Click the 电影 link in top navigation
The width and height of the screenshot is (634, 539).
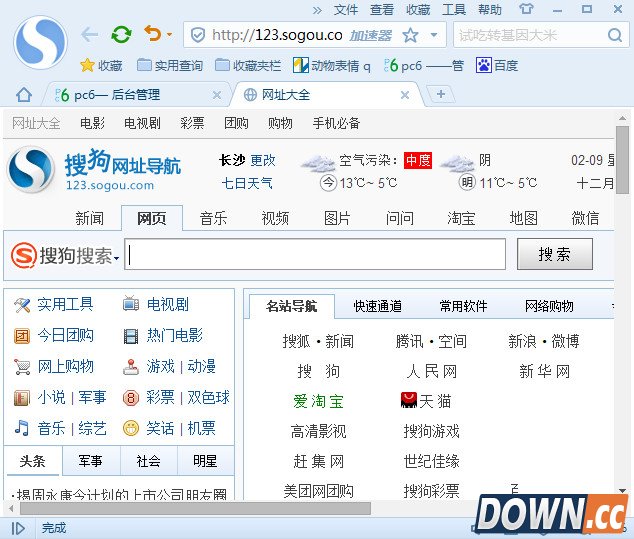[92, 123]
